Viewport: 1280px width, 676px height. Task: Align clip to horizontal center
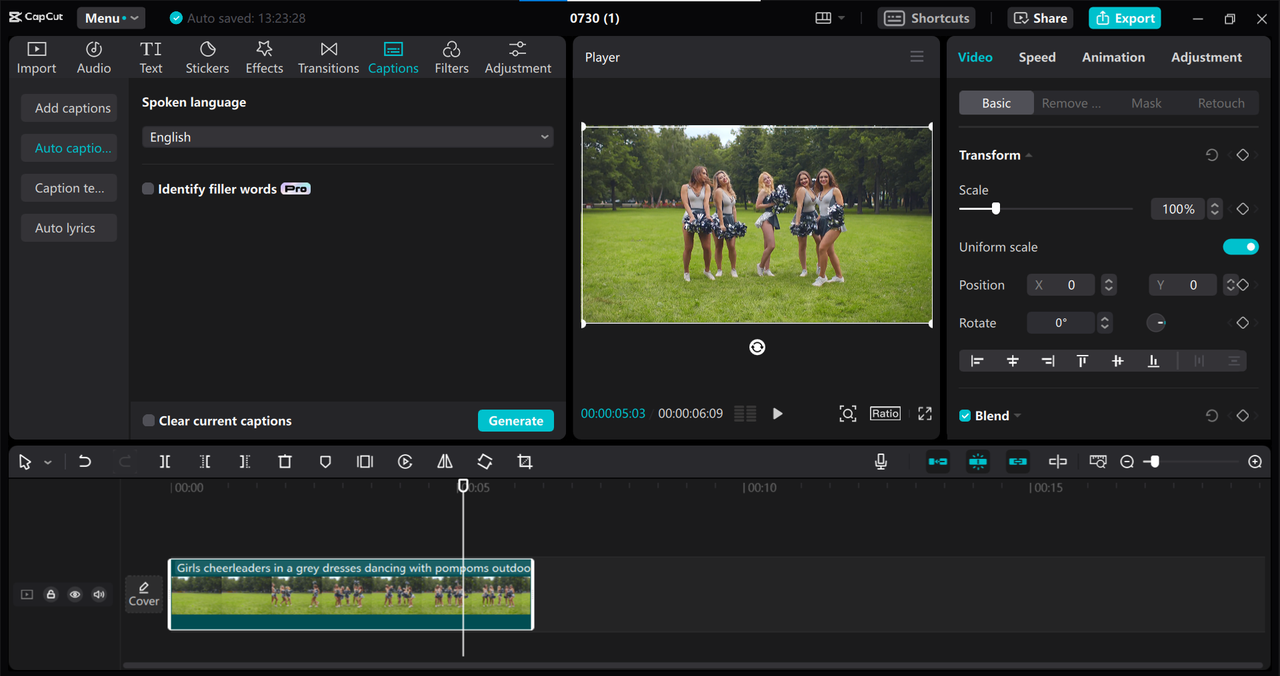[1013, 361]
